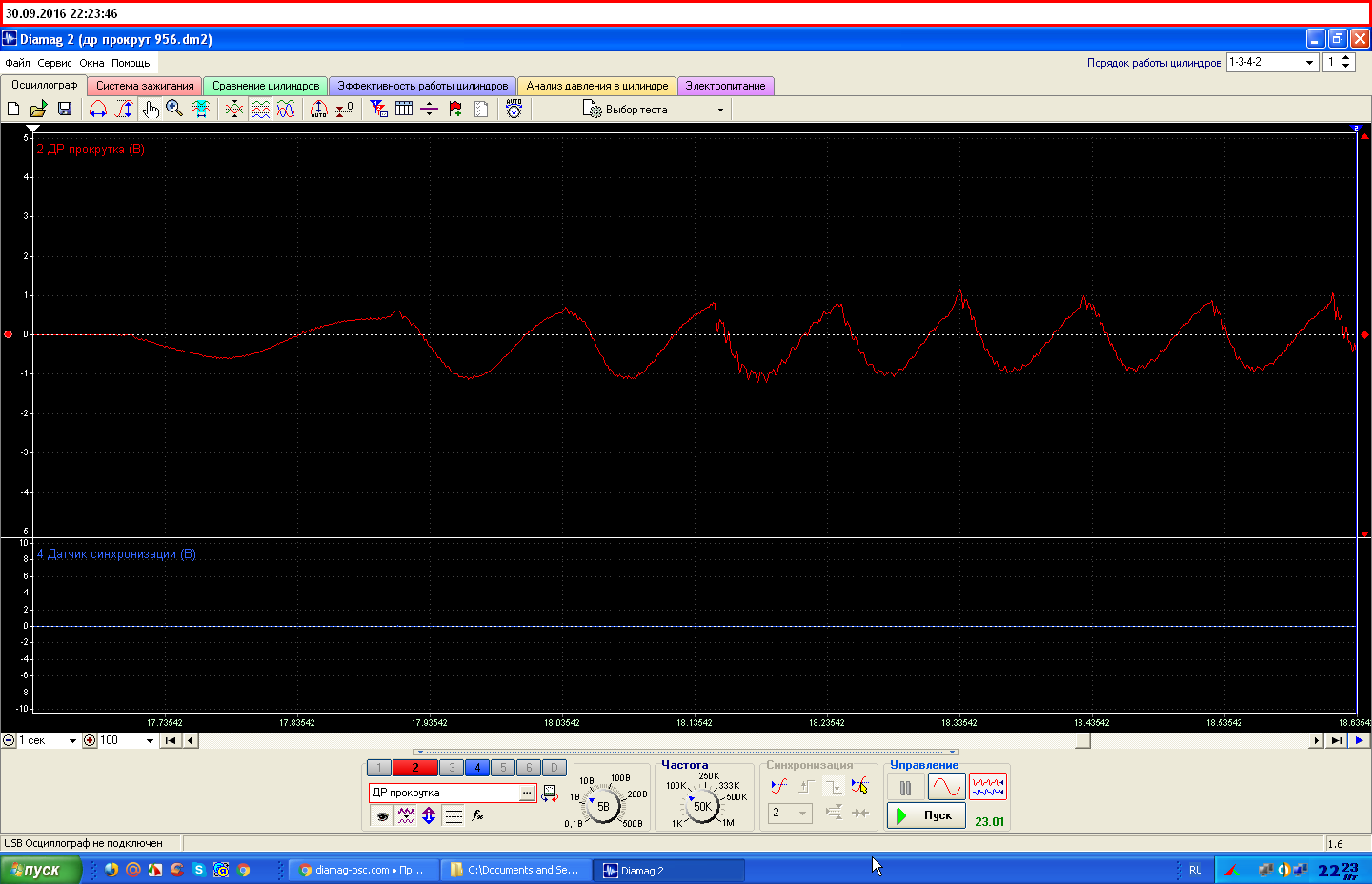Image resolution: width=1372 pixels, height=884 pixels.
Task: Click the pause button in Управление
Action: click(x=905, y=788)
